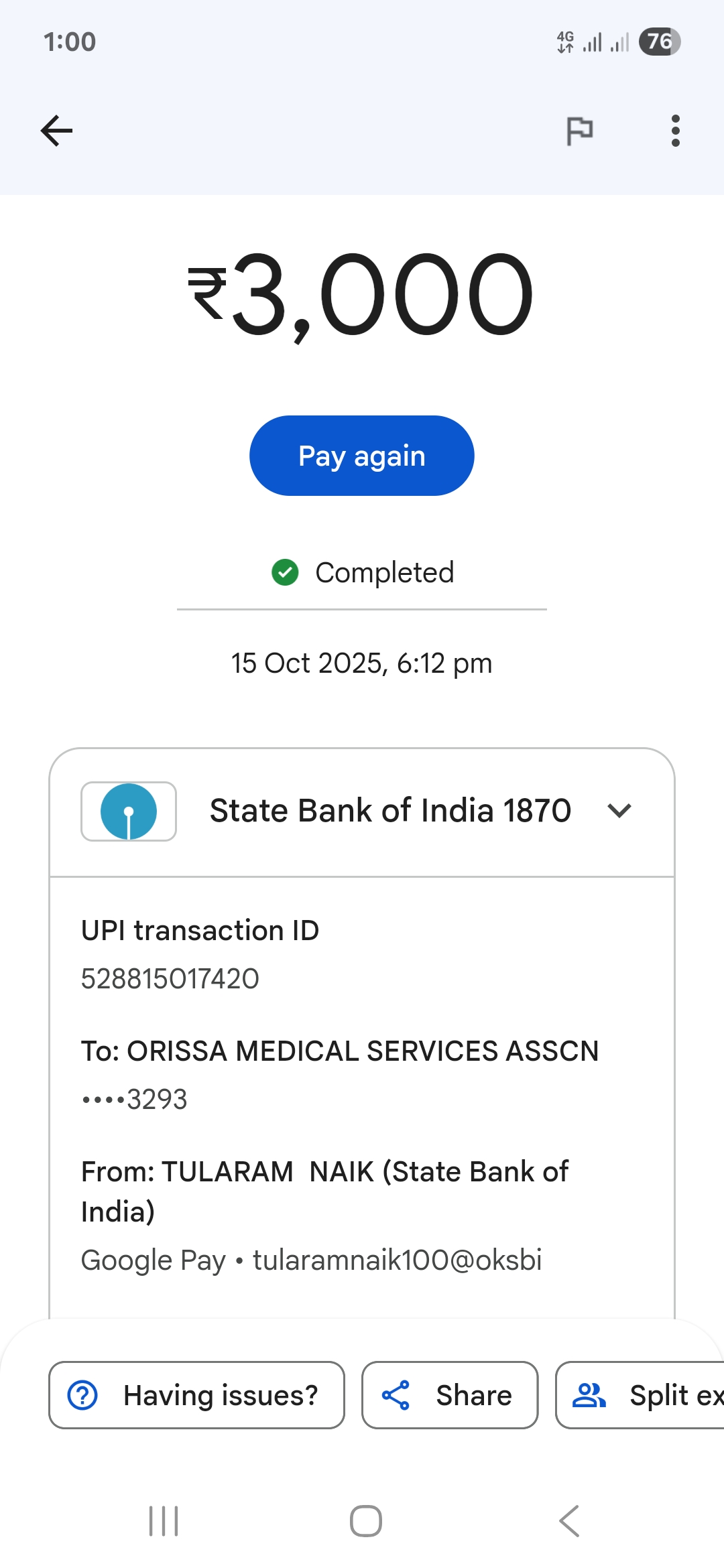Image resolution: width=724 pixels, height=1568 pixels.
Task: Tap the State Bank of India logo
Action: [x=129, y=811]
